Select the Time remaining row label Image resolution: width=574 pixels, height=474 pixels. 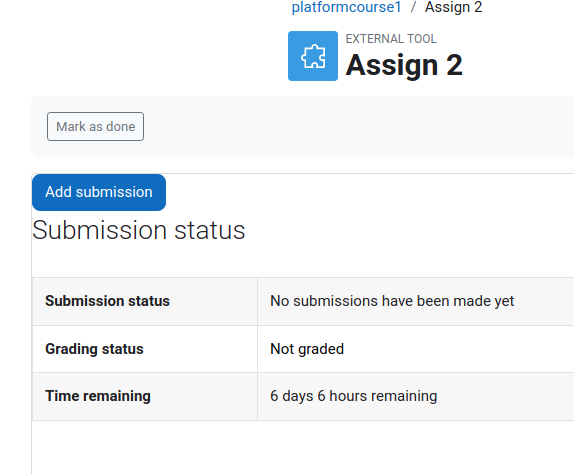pyautogui.click(x=98, y=396)
